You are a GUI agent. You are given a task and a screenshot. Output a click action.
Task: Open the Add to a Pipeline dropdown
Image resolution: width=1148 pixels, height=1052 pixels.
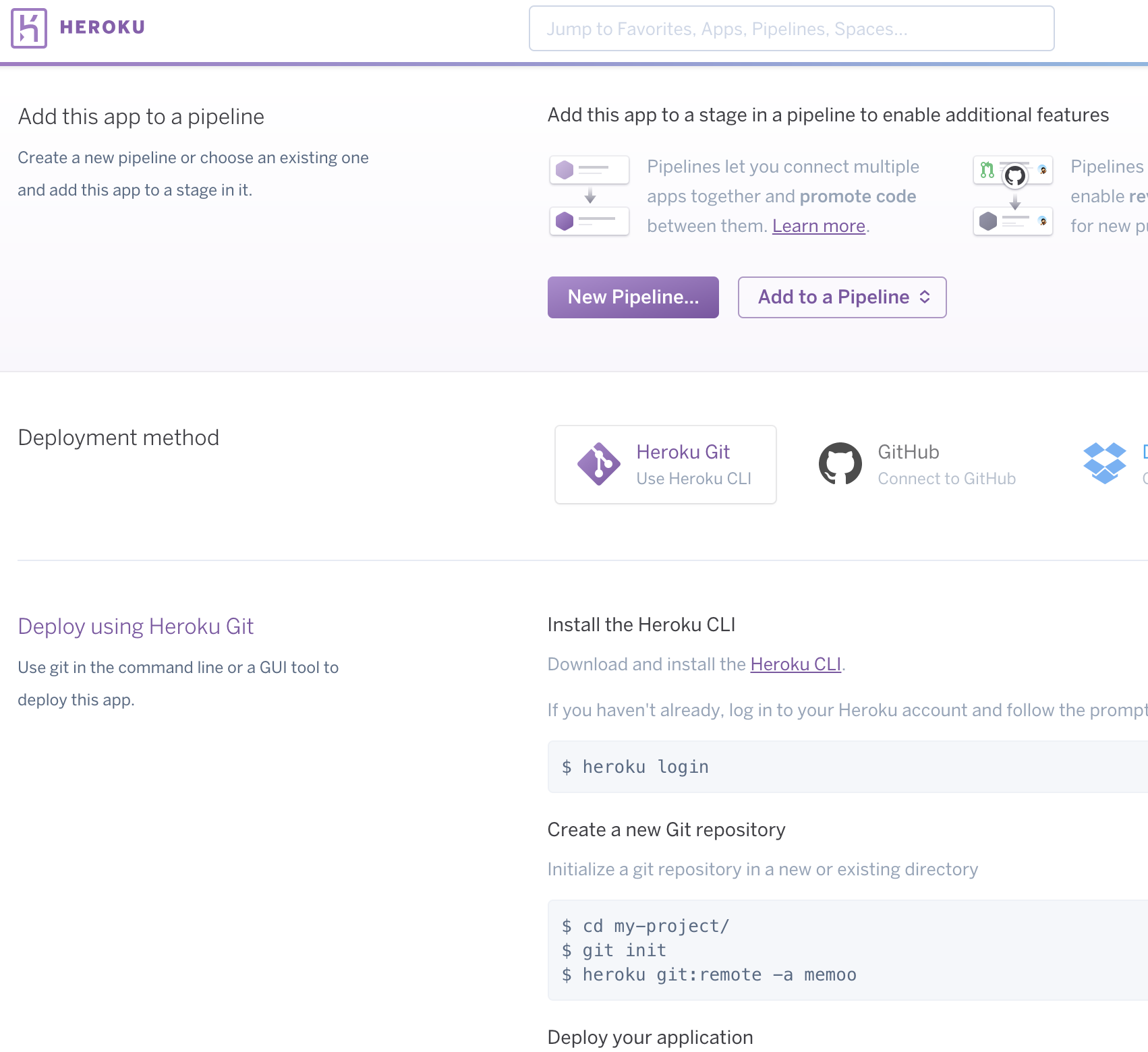click(842, 297)
